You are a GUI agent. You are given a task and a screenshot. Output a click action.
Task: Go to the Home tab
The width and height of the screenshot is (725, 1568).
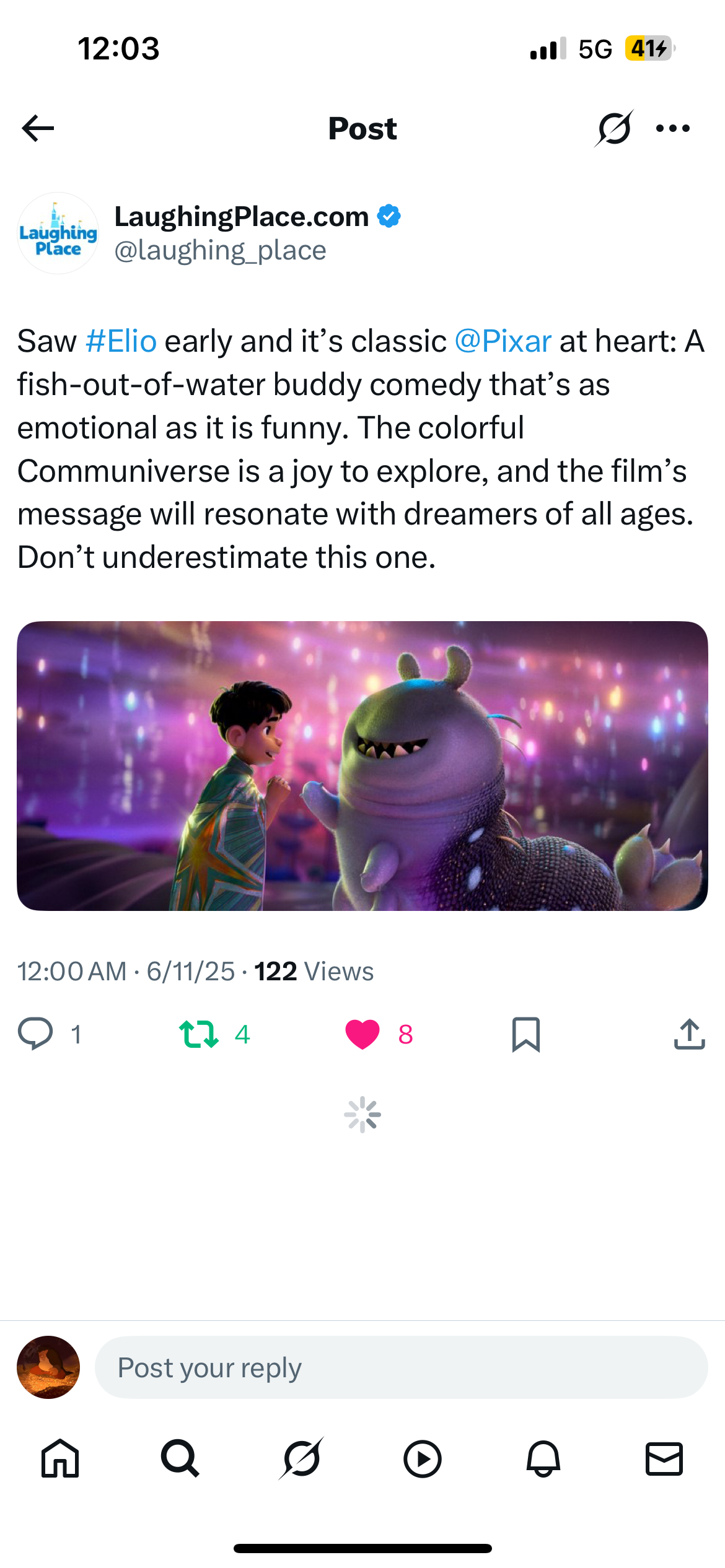[60, 1459]
